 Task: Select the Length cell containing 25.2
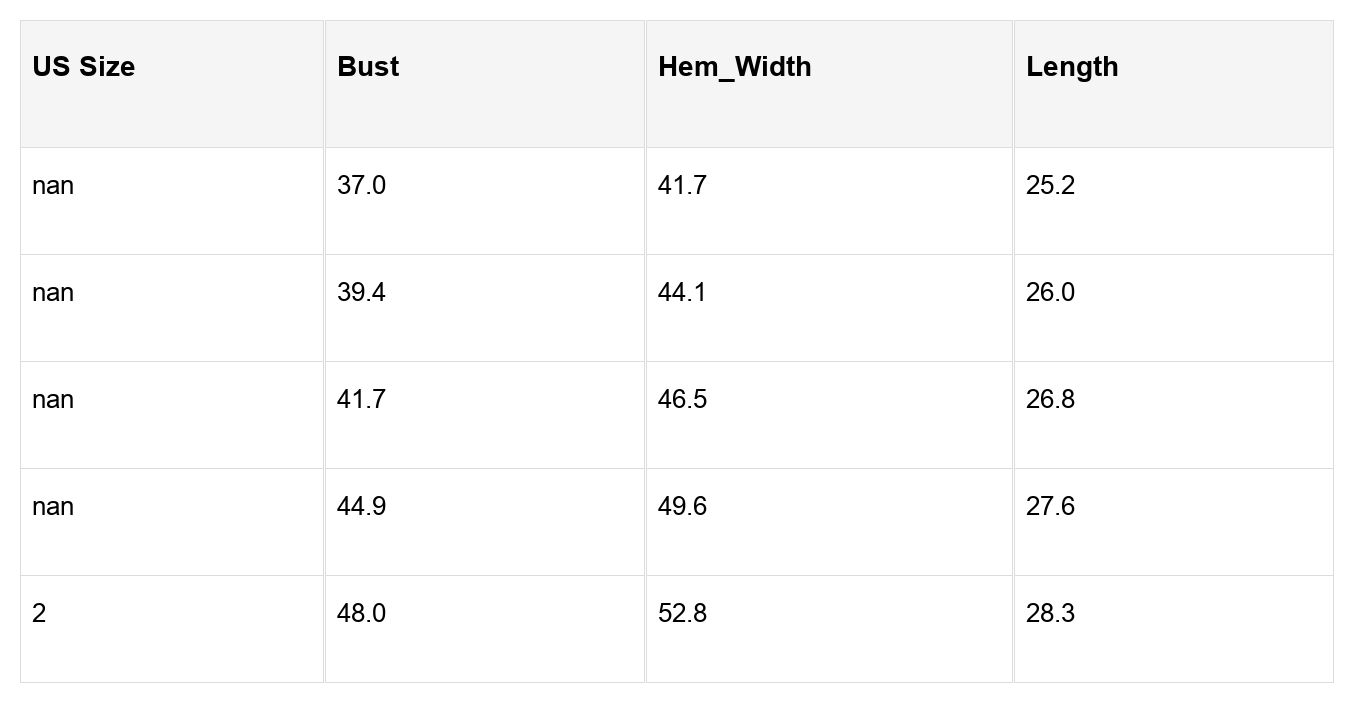click(1050, 186)
